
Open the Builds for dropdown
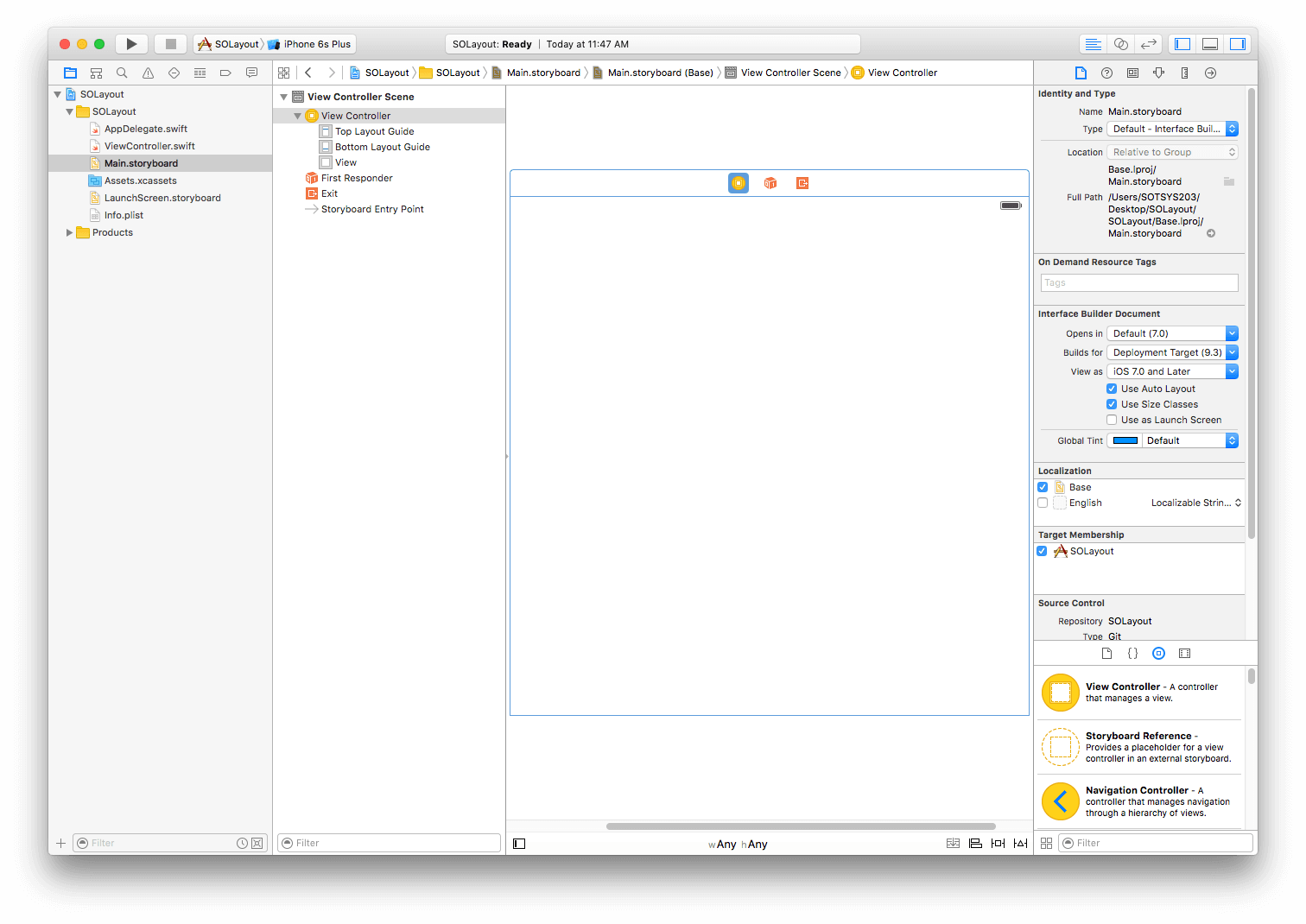tap(1172, 352)
